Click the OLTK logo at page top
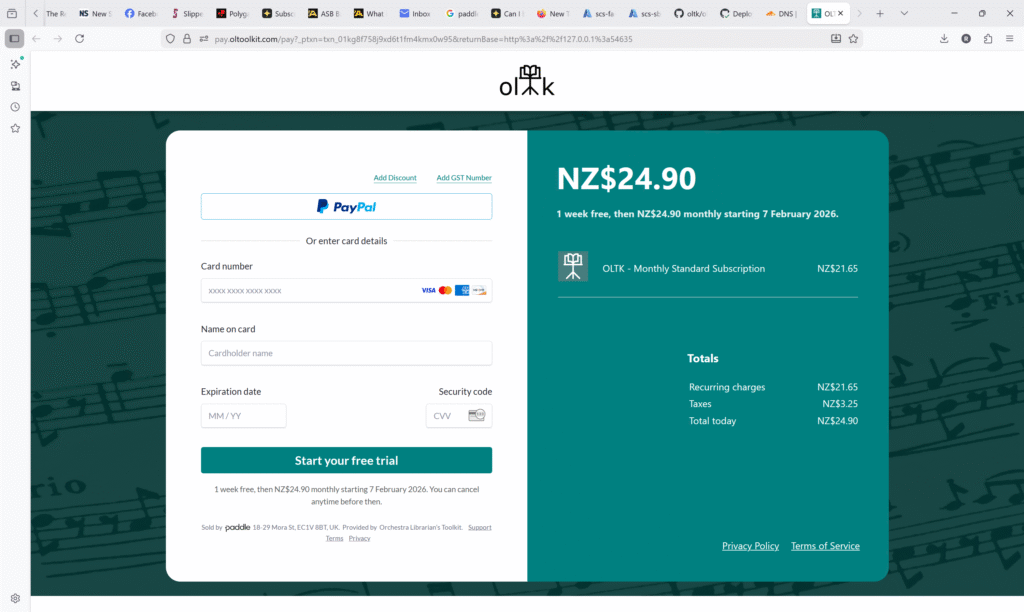 tap(527, 81)
